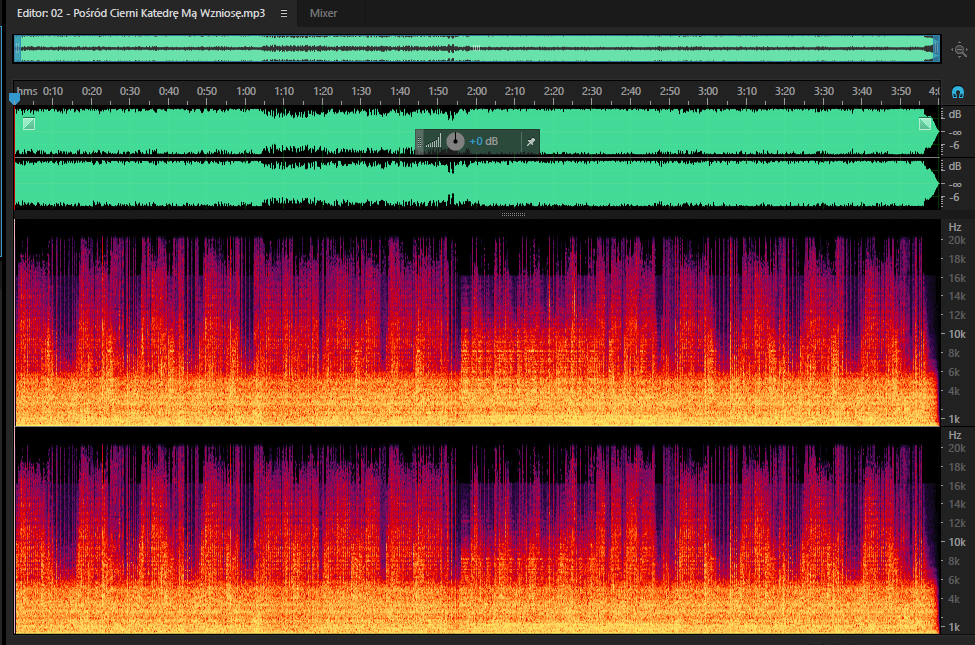Click the left channel spectral display
975x645 pixels.
477,322
